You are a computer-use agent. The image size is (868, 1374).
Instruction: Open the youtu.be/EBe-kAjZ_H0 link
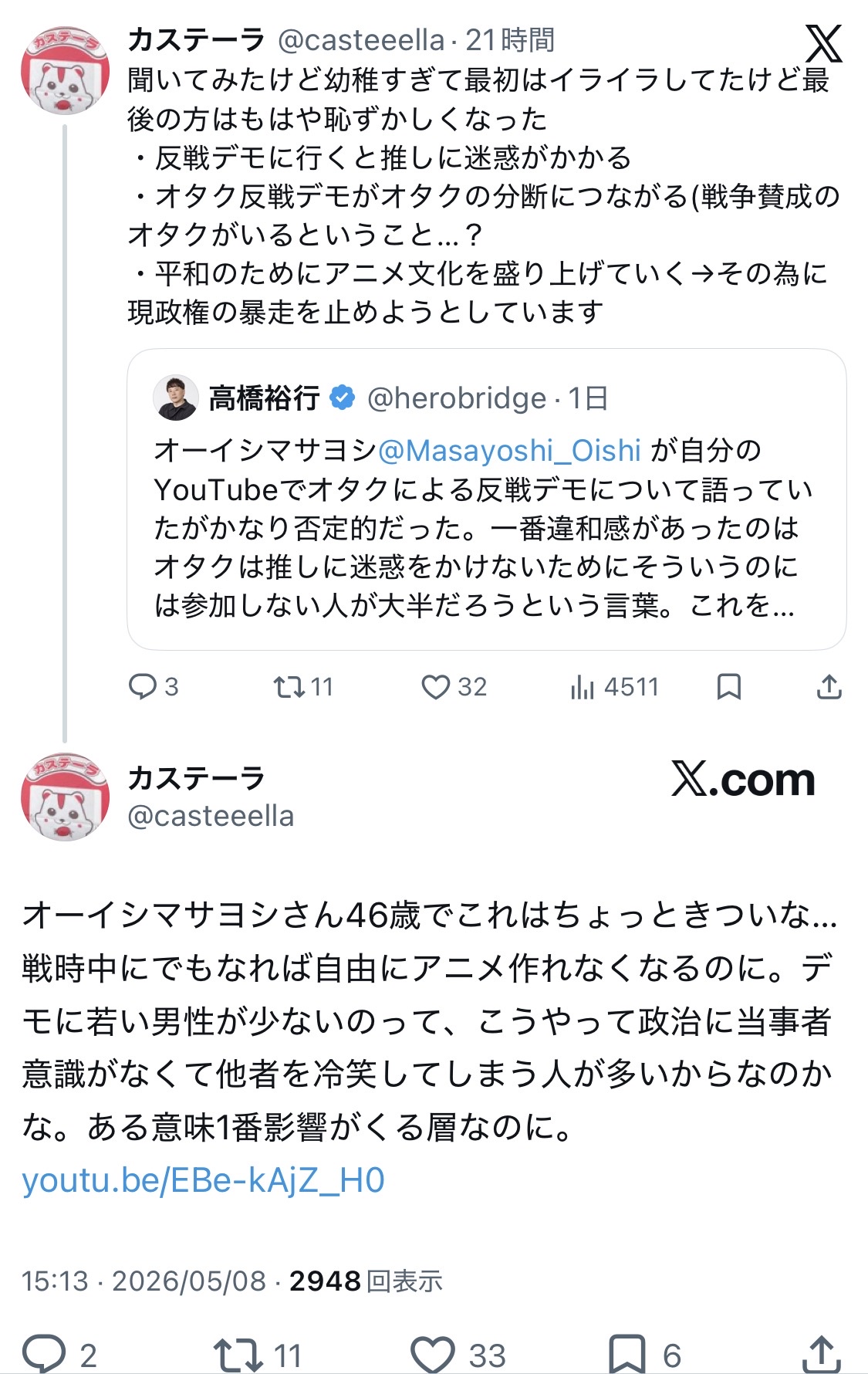pyautogui.click(x=203, y=1180)
